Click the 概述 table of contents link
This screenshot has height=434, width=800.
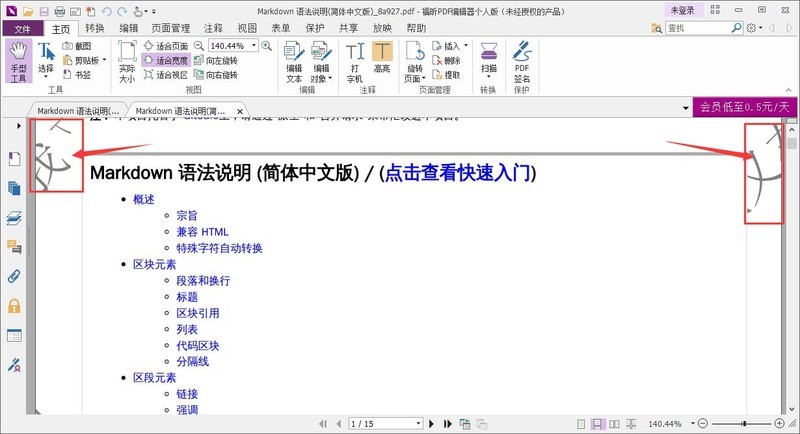tap(144, 199)
